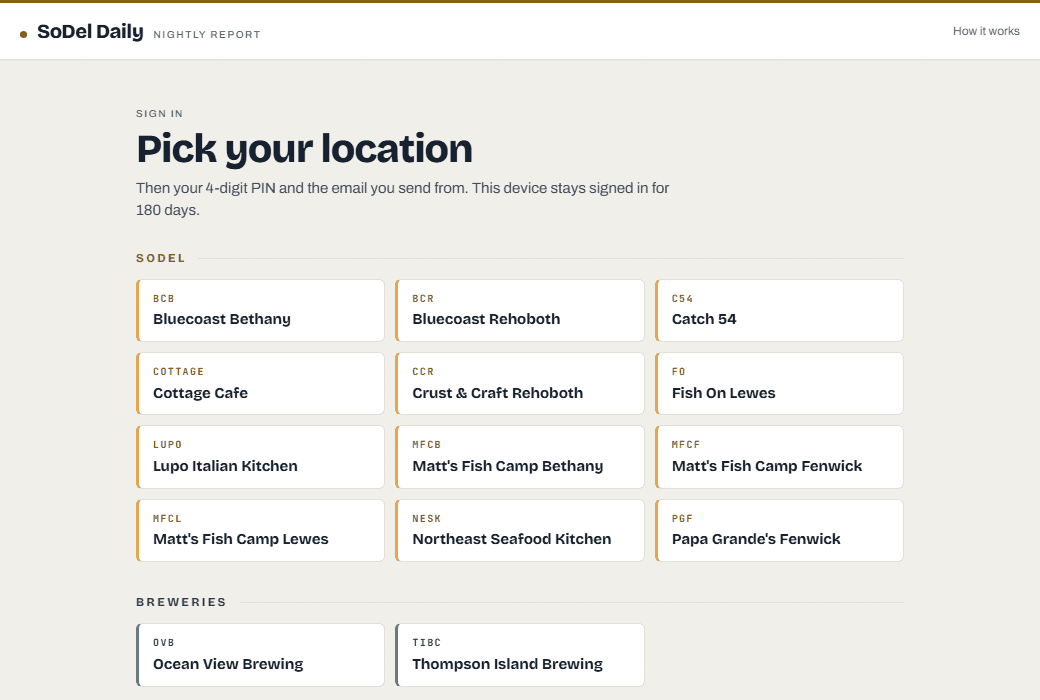Choose Matt's Fish Camp Bethany
The width and height of the screenshot is (1040, 700).
519,457
